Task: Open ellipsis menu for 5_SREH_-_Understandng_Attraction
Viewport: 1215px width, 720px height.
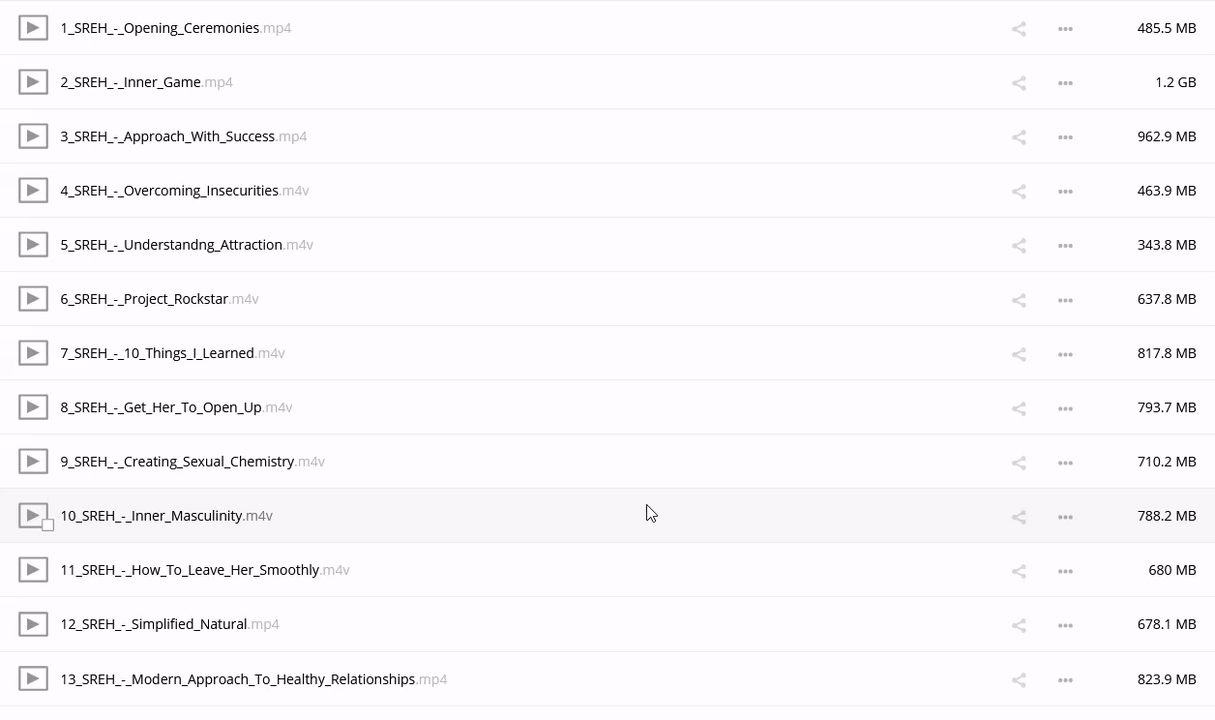Action: coord(1065,246)
